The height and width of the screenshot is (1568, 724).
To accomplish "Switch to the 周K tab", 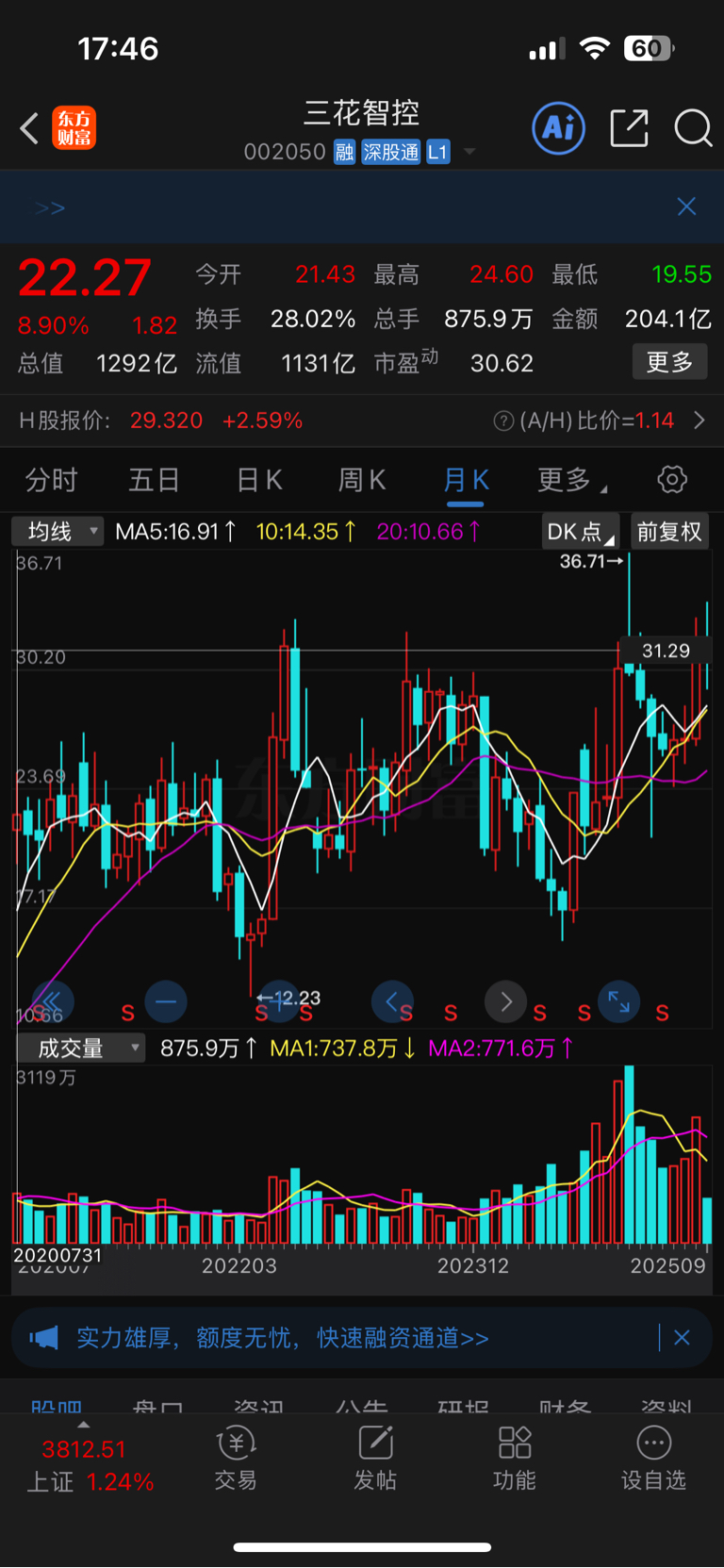I will click(362, 480).
